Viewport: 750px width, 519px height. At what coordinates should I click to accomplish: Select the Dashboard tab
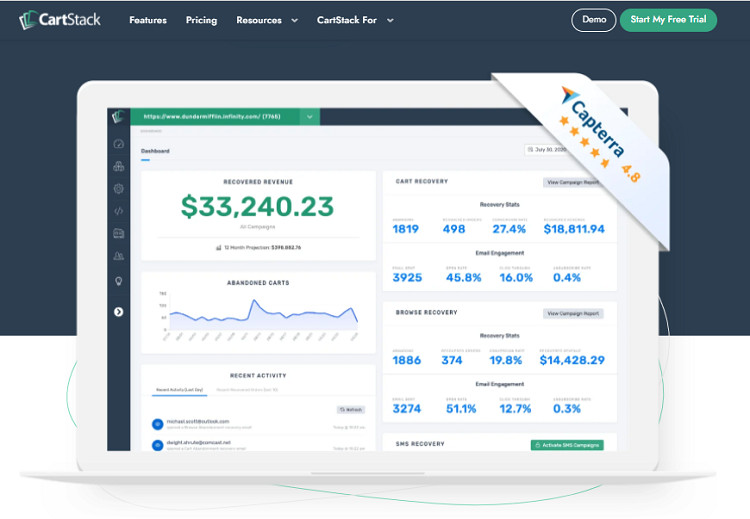(155, 151)
